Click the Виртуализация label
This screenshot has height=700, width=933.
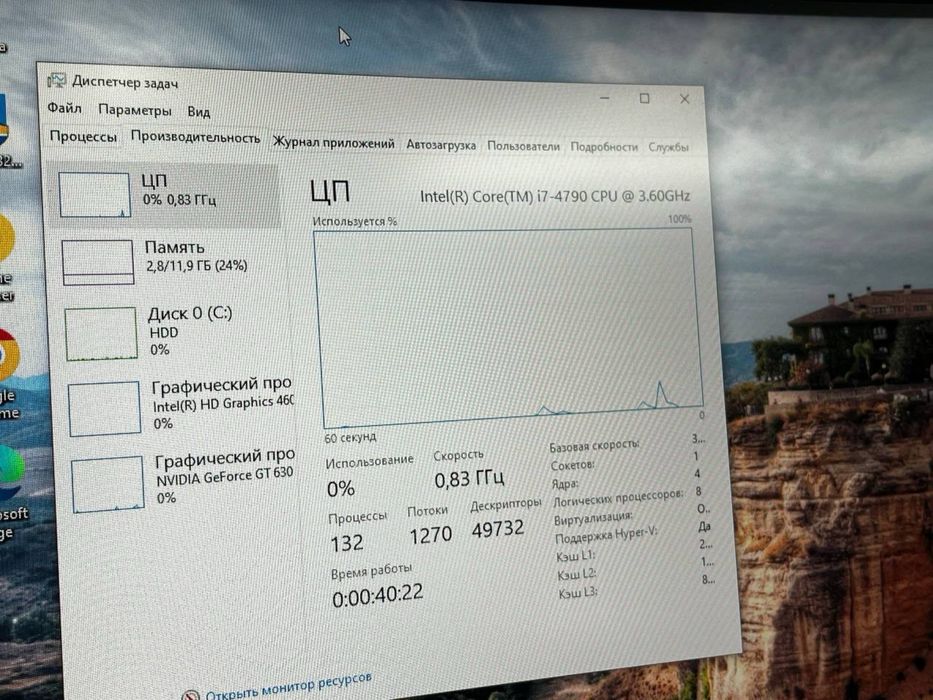[593, 518]
